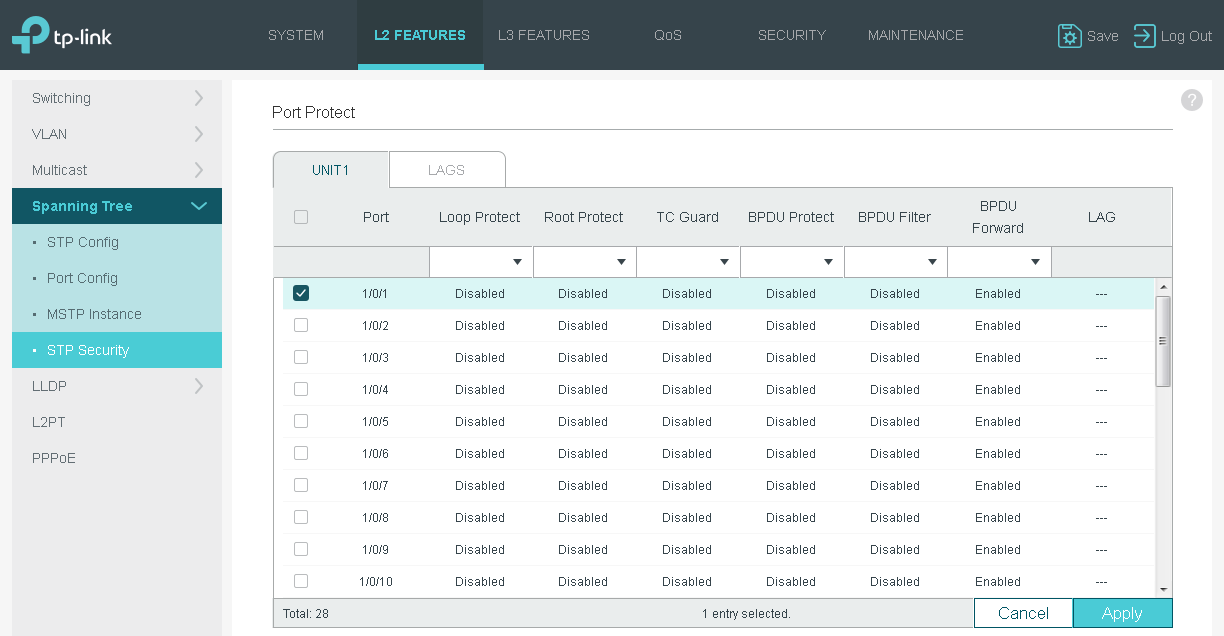Open the L3 FEATURES top menu
The height and width of the screenshot is (636, 1224).
(544, 35)
